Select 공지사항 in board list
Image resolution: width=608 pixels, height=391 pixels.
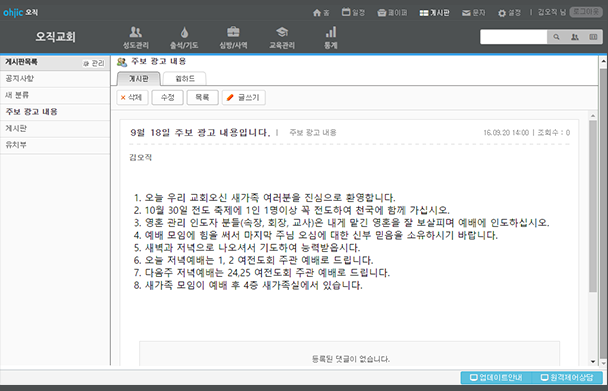(55, 79)
